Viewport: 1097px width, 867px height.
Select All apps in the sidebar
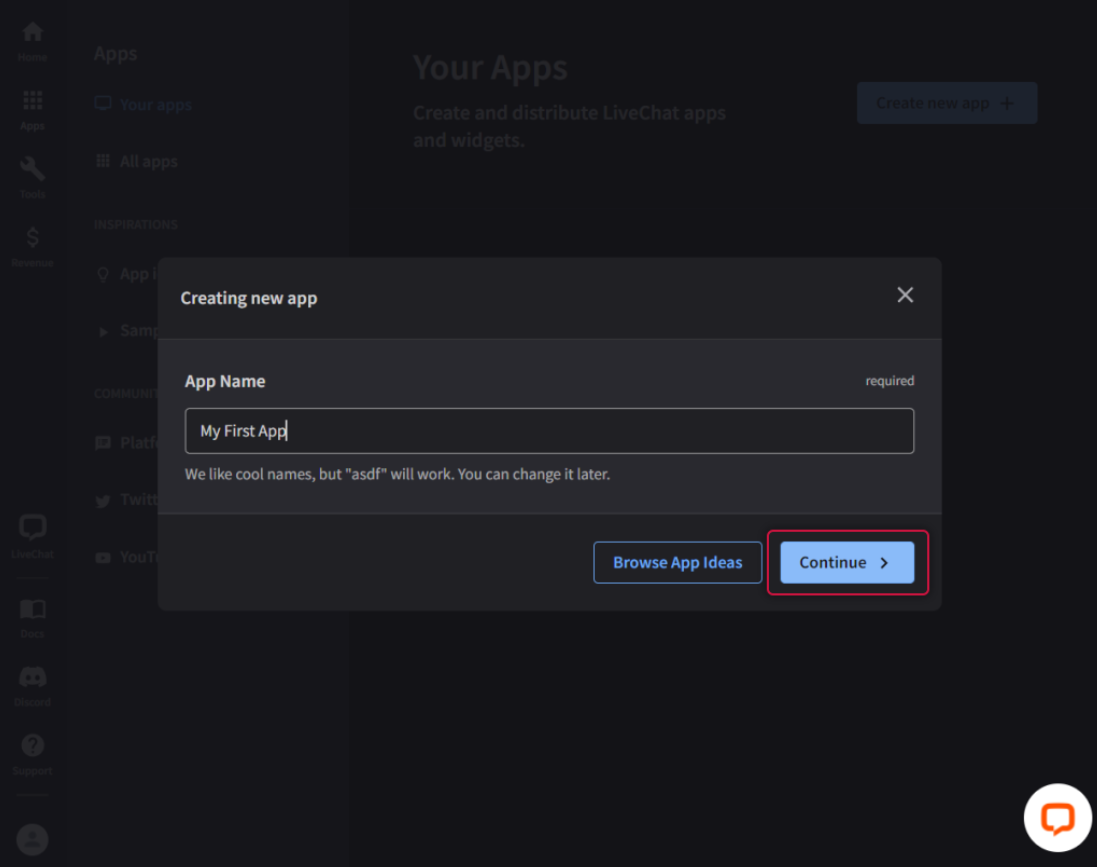148,161
